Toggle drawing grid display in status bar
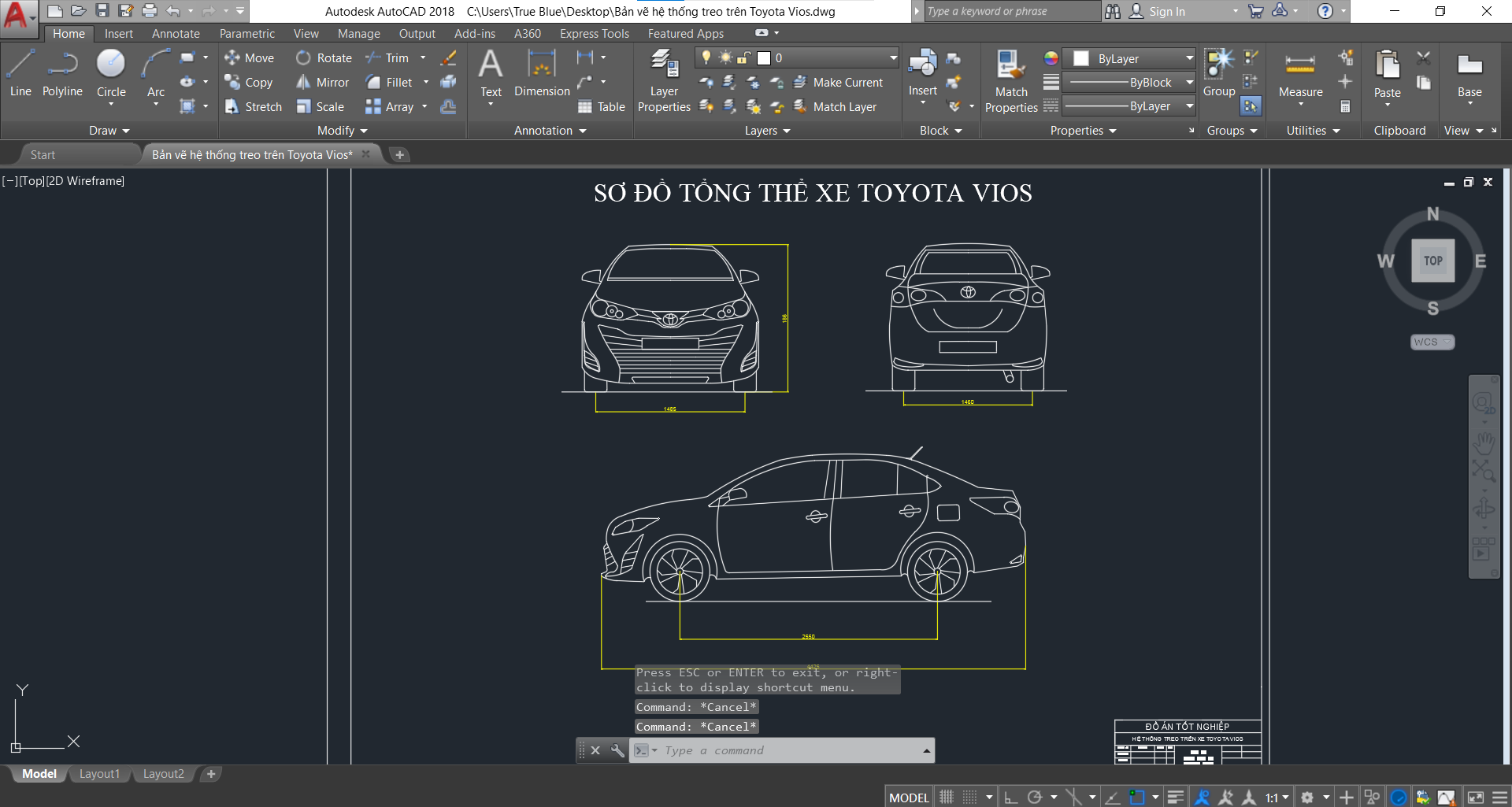Viewport: 1512px width, 807px height. [x=947, y=797]
